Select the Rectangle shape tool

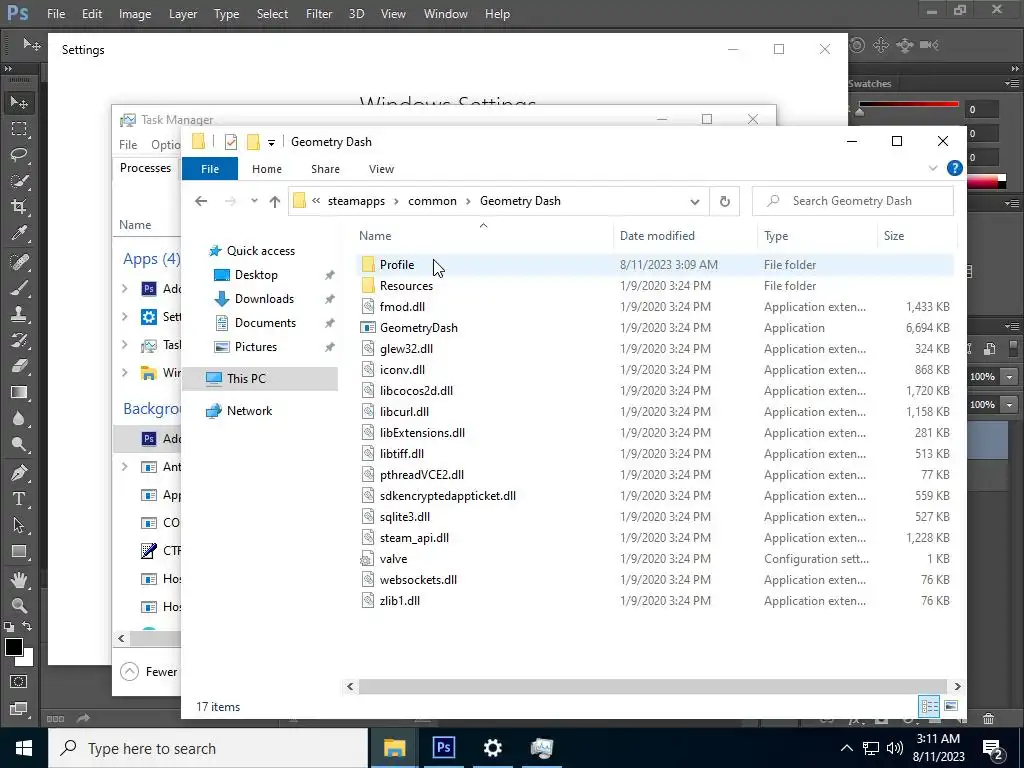coord(19,552)
